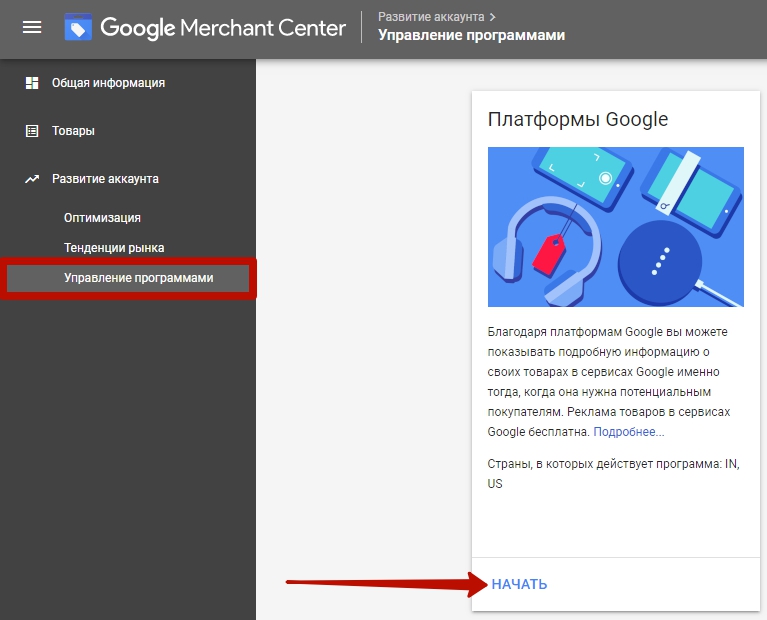767x620 pixels.
Task: Select Управление программами submenu item
Action: point(128,278)
